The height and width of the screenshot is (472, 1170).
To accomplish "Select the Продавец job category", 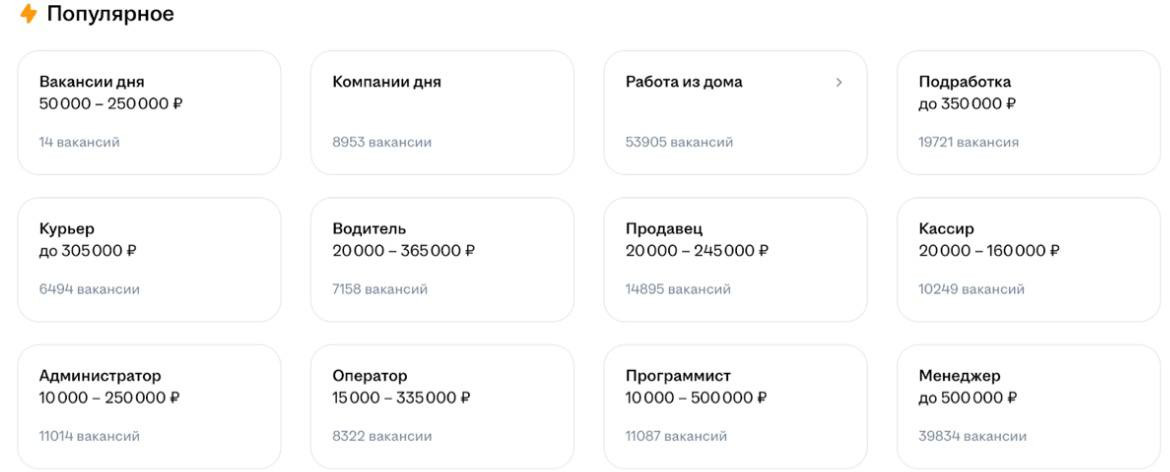I will (x=735, y=259).
